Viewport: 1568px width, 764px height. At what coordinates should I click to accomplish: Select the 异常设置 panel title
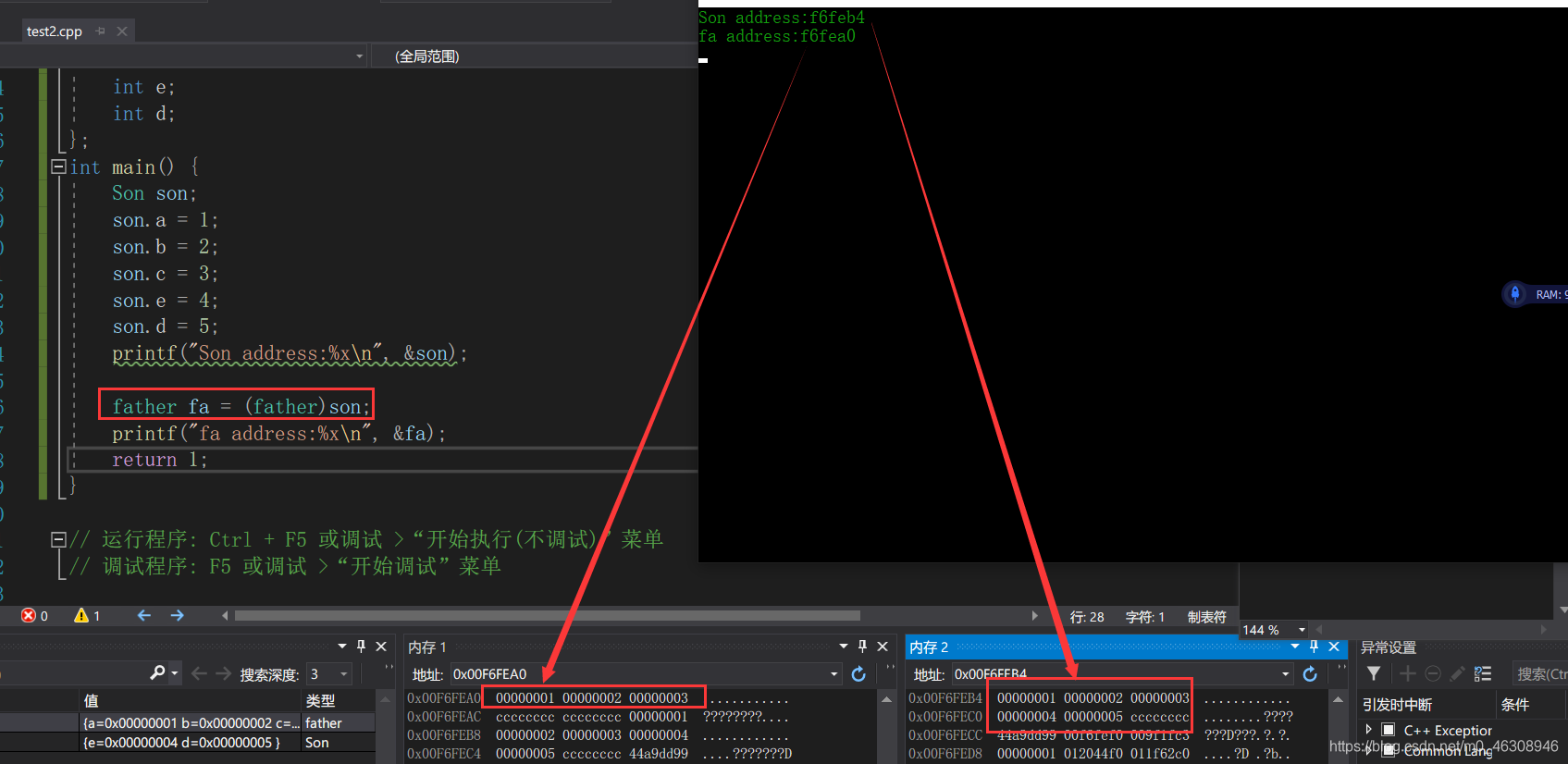click(x=1389, y=647)
